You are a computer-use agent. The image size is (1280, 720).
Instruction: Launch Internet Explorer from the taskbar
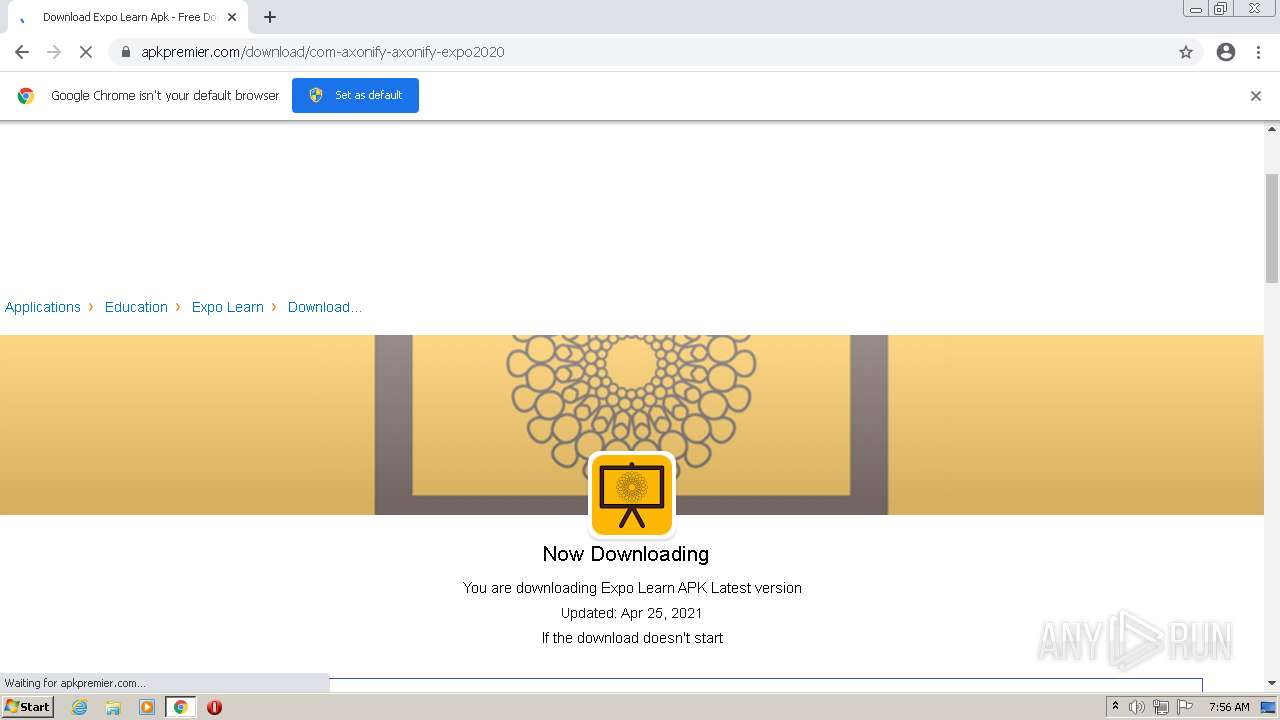80,707
